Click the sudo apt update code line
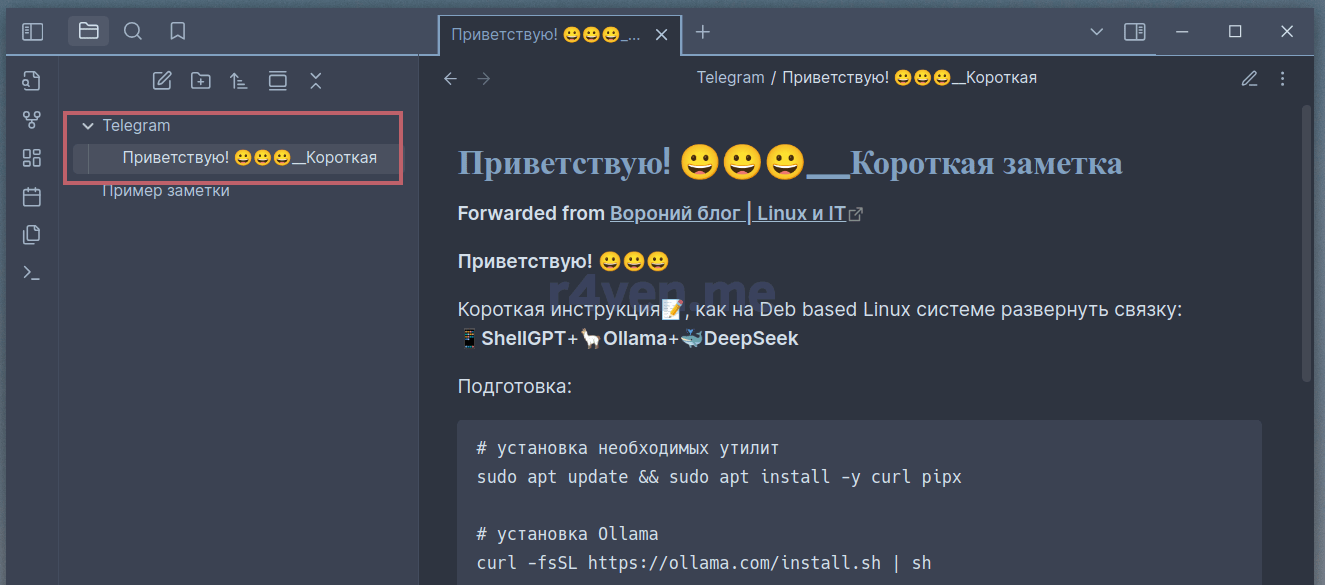 (719, 477)
